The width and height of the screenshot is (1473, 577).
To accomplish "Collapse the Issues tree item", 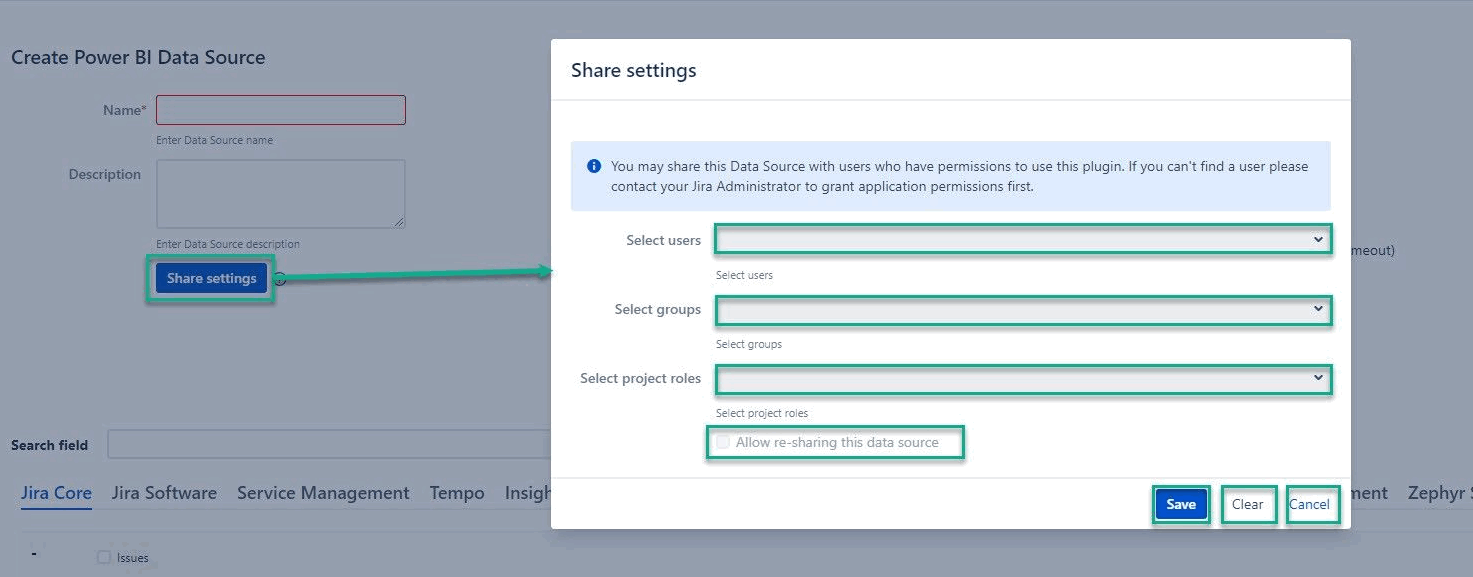I will point(34,553).
